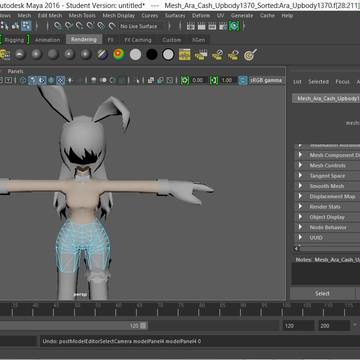Click the black surface shader sphere shelf icon
360x360 pixels.
[x=152, y=54]
